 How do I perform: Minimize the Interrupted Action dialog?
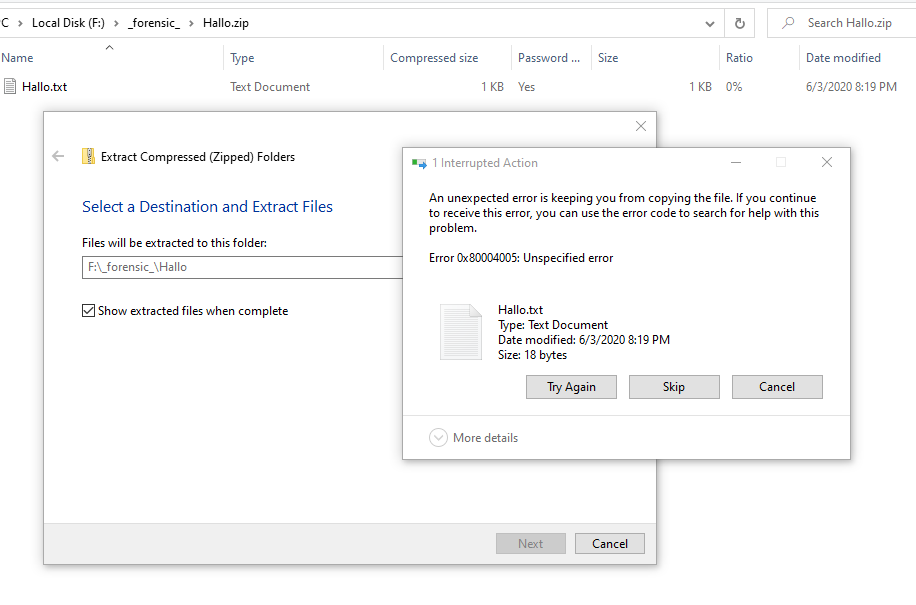click(736, 162)
